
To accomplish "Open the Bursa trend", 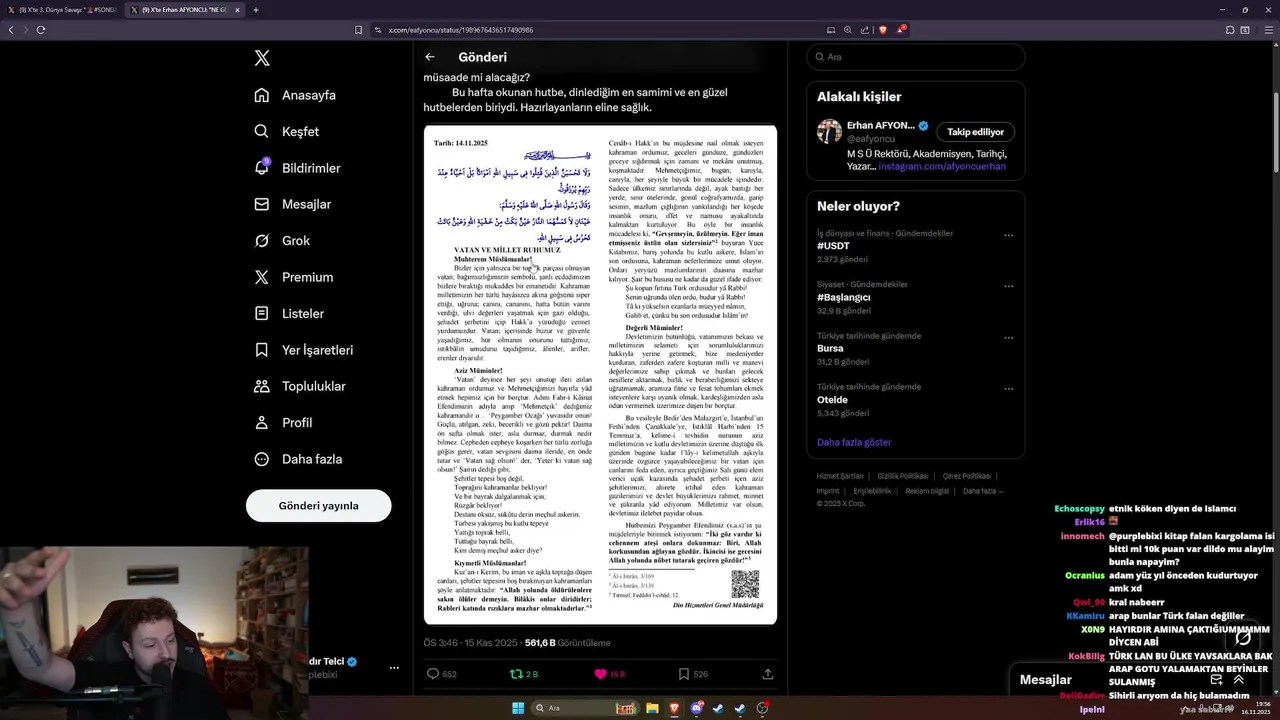I will [x=831, y=349].
